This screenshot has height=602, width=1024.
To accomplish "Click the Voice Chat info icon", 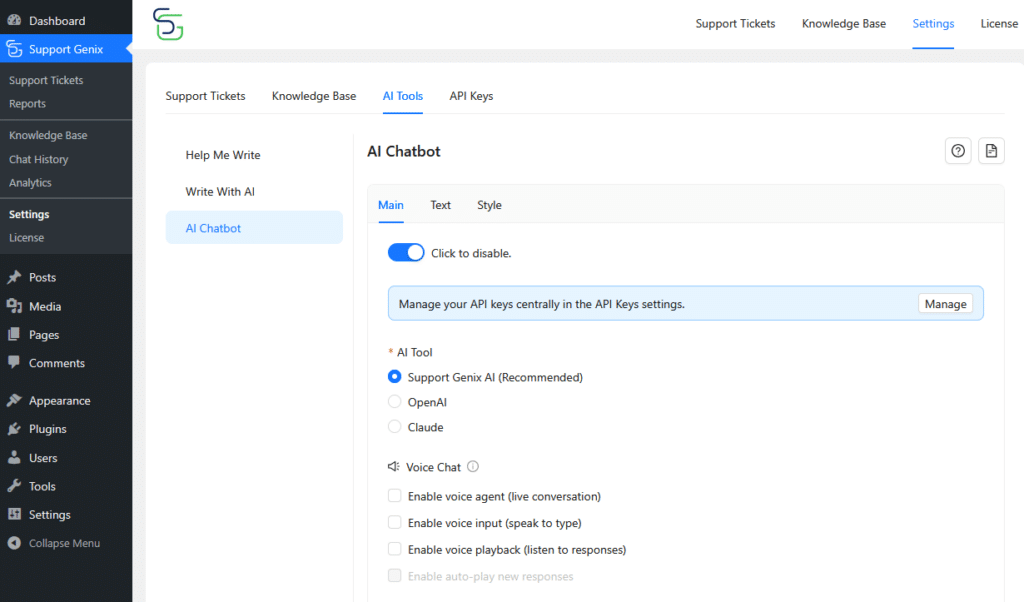I will point(473,466).
